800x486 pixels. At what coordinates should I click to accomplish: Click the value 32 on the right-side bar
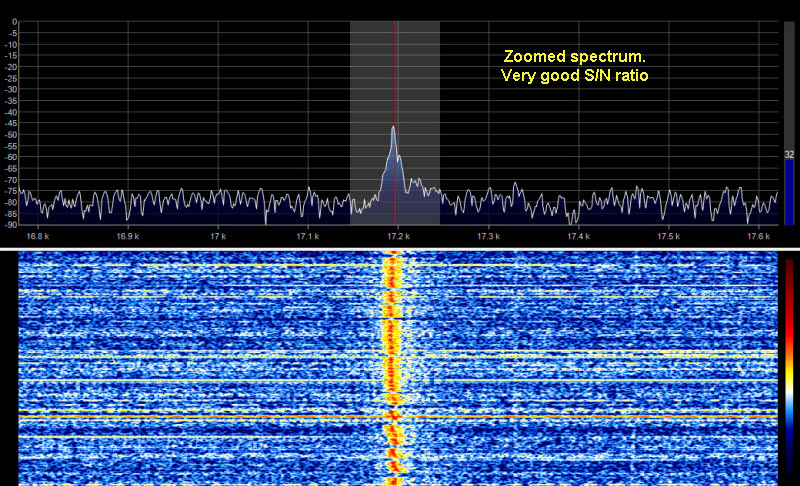coord(789,155)
